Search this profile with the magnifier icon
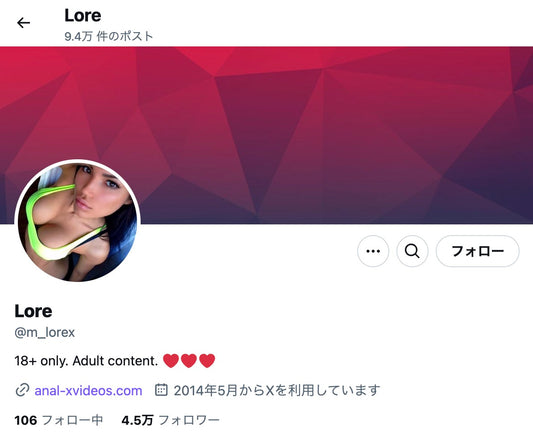This screenshot has width=533, height=439. click(x=412, y=251)
